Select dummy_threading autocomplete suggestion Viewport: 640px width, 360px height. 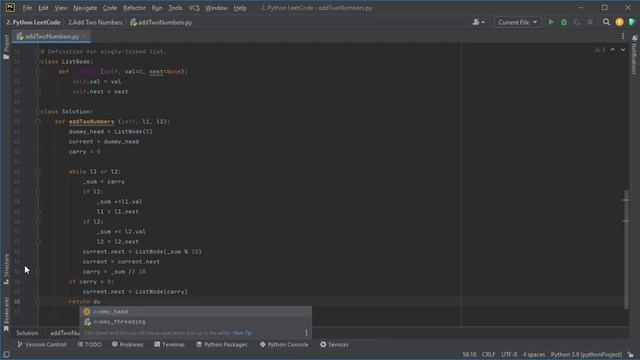(x=196, y=322)
